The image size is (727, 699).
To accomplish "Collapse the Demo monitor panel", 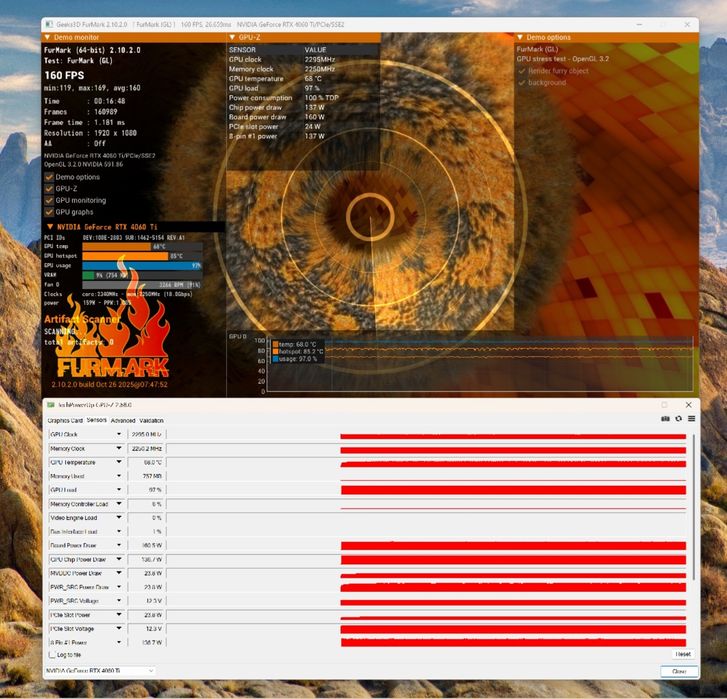I will pos(47,37).
